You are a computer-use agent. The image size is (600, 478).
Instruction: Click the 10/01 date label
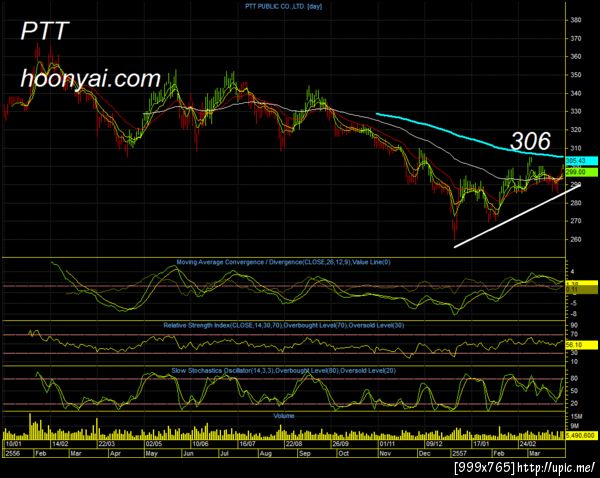(14, 444)
